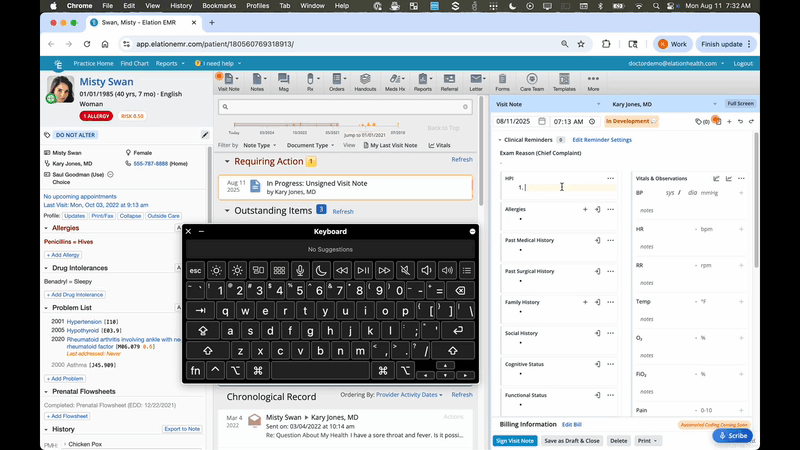
Task: Open the Notes toolbar icon
Action: pyautogui.click(x=257, y=82)
